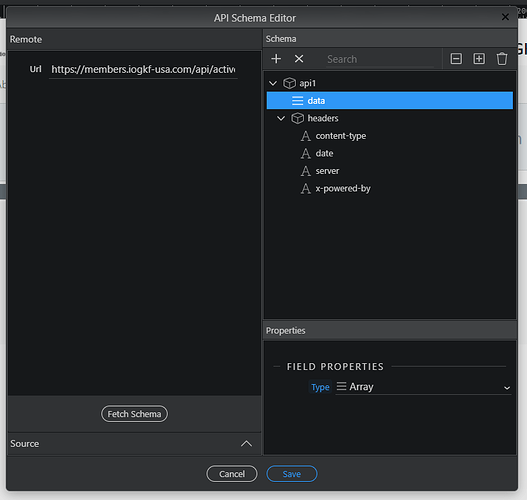Screen dimensions: 527x500
Task: Expand the Source panel chevron
Action: (x=246, y=444)
